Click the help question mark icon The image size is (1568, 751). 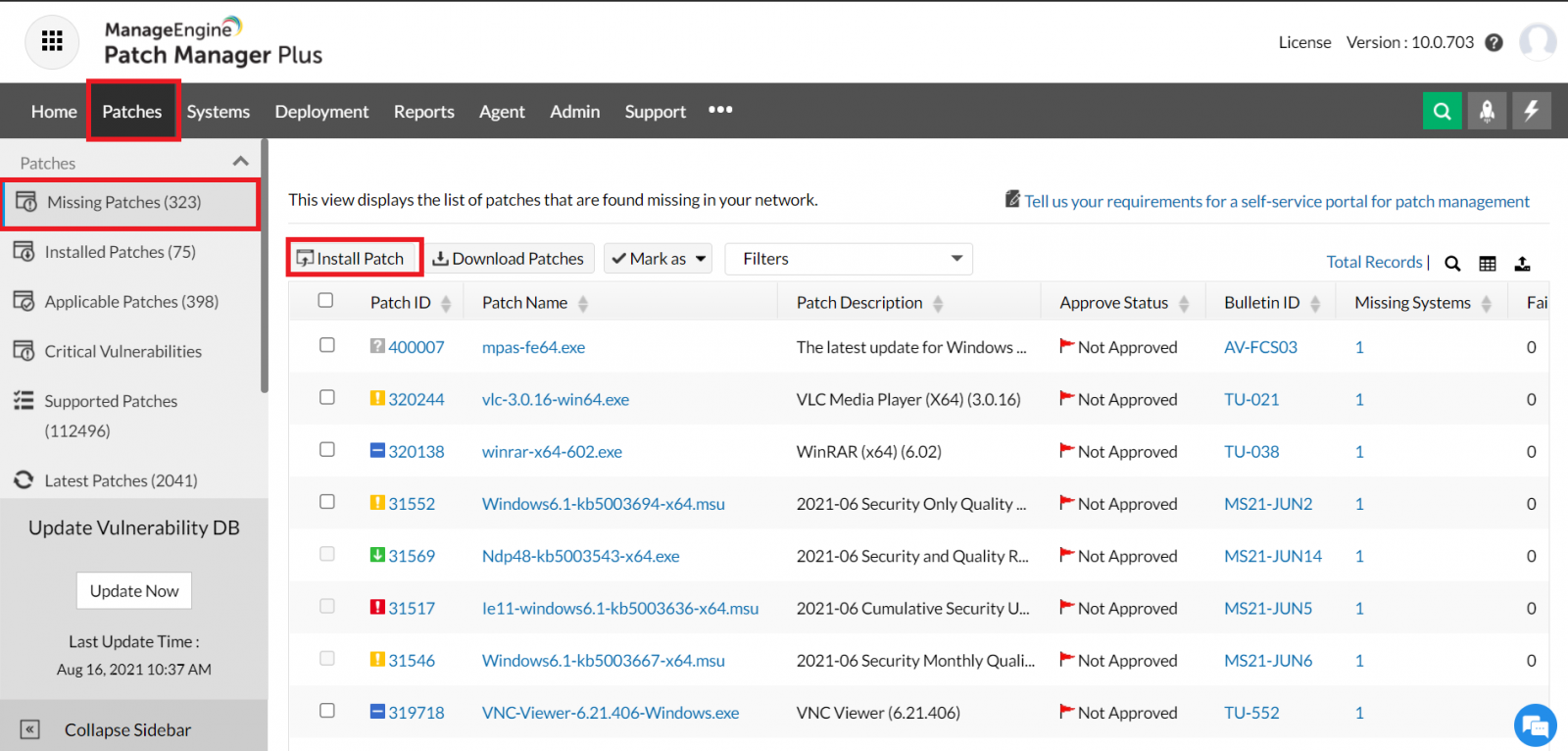[x=1494, y=42]
